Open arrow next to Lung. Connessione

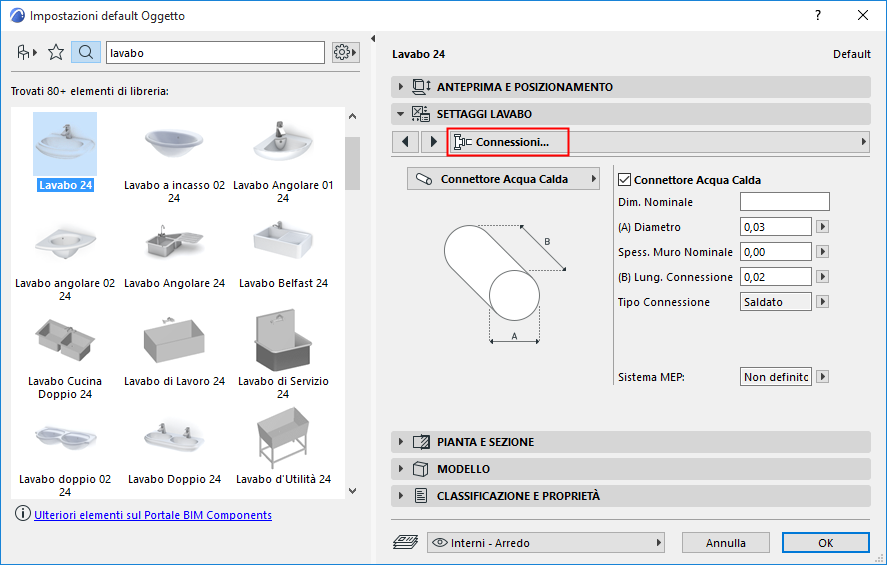coord(823,277)
